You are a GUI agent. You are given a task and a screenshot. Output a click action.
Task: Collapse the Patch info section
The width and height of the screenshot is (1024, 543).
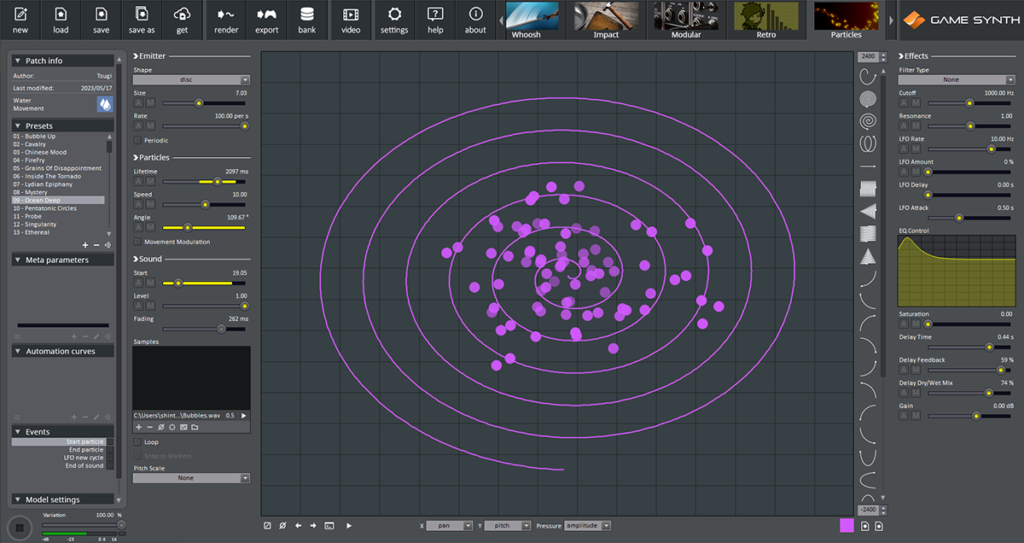18,61
